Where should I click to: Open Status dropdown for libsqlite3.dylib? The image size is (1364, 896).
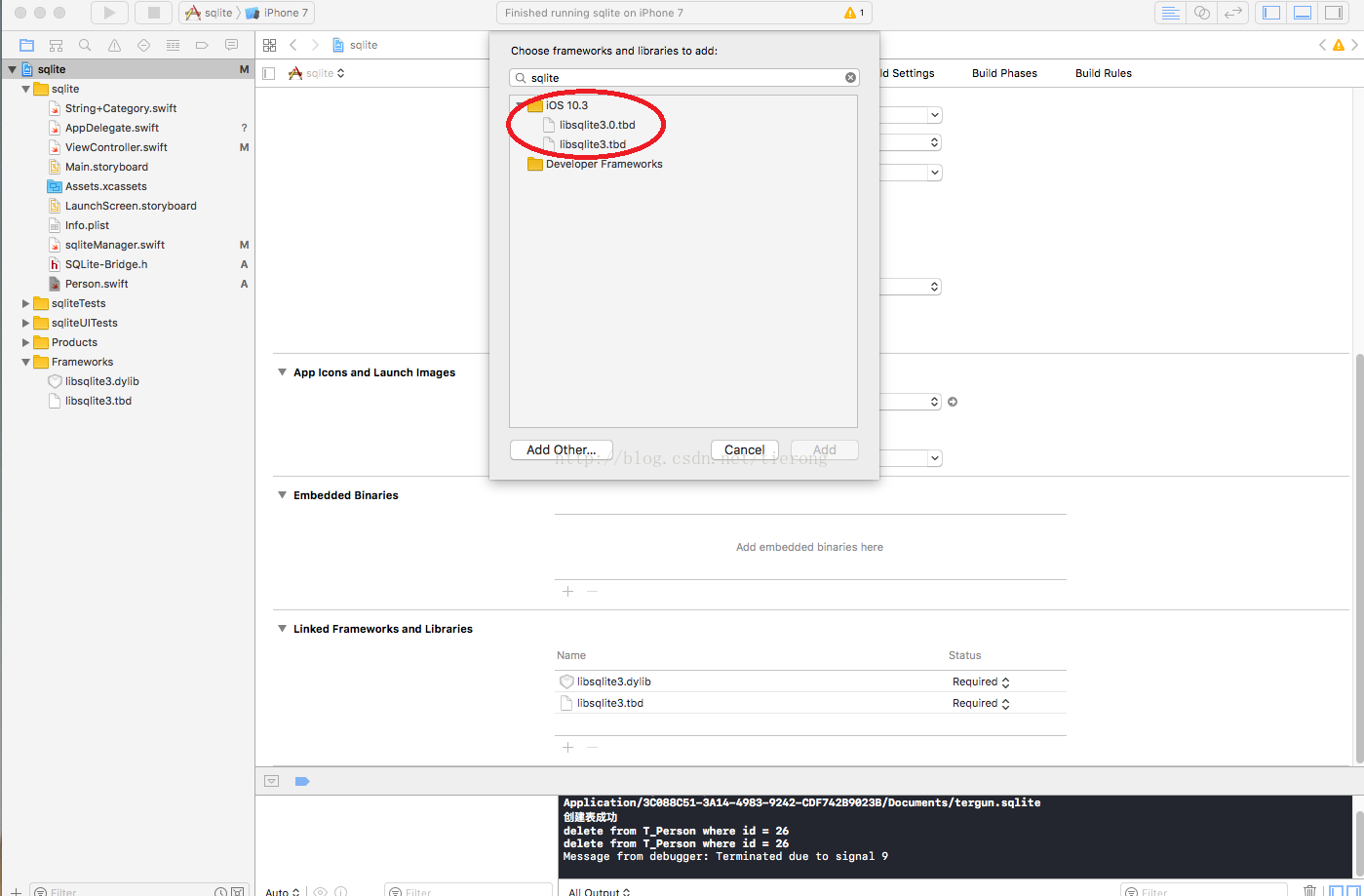click(x=981, y=682)
